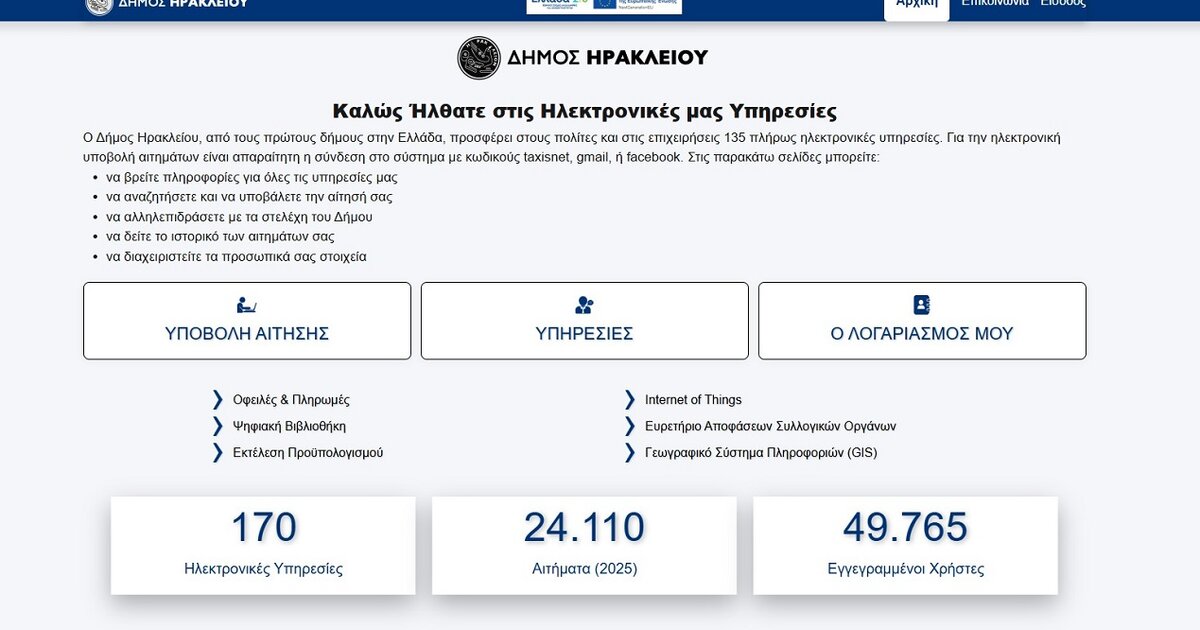
Task: Click the chevron beside Εκτέλεση Προϋπολογισμού
Action: click(x=217, y=453)
